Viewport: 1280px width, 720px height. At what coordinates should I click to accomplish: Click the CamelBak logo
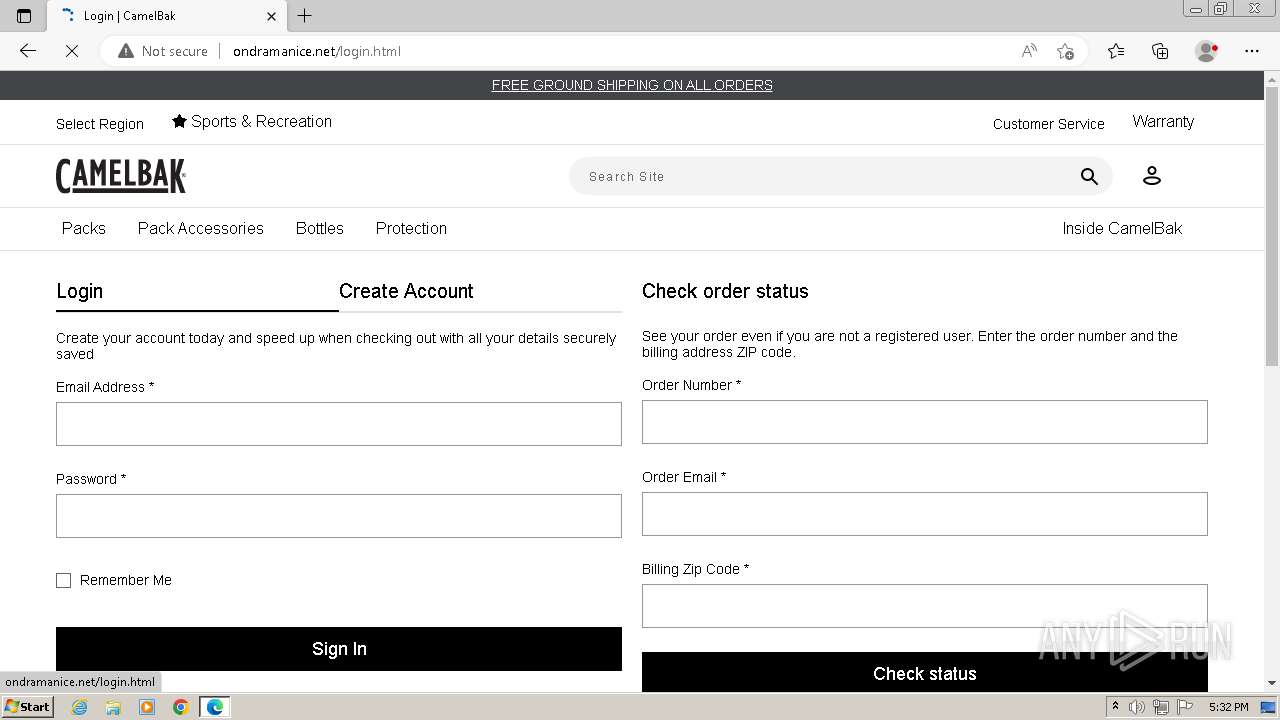(121, 176)
